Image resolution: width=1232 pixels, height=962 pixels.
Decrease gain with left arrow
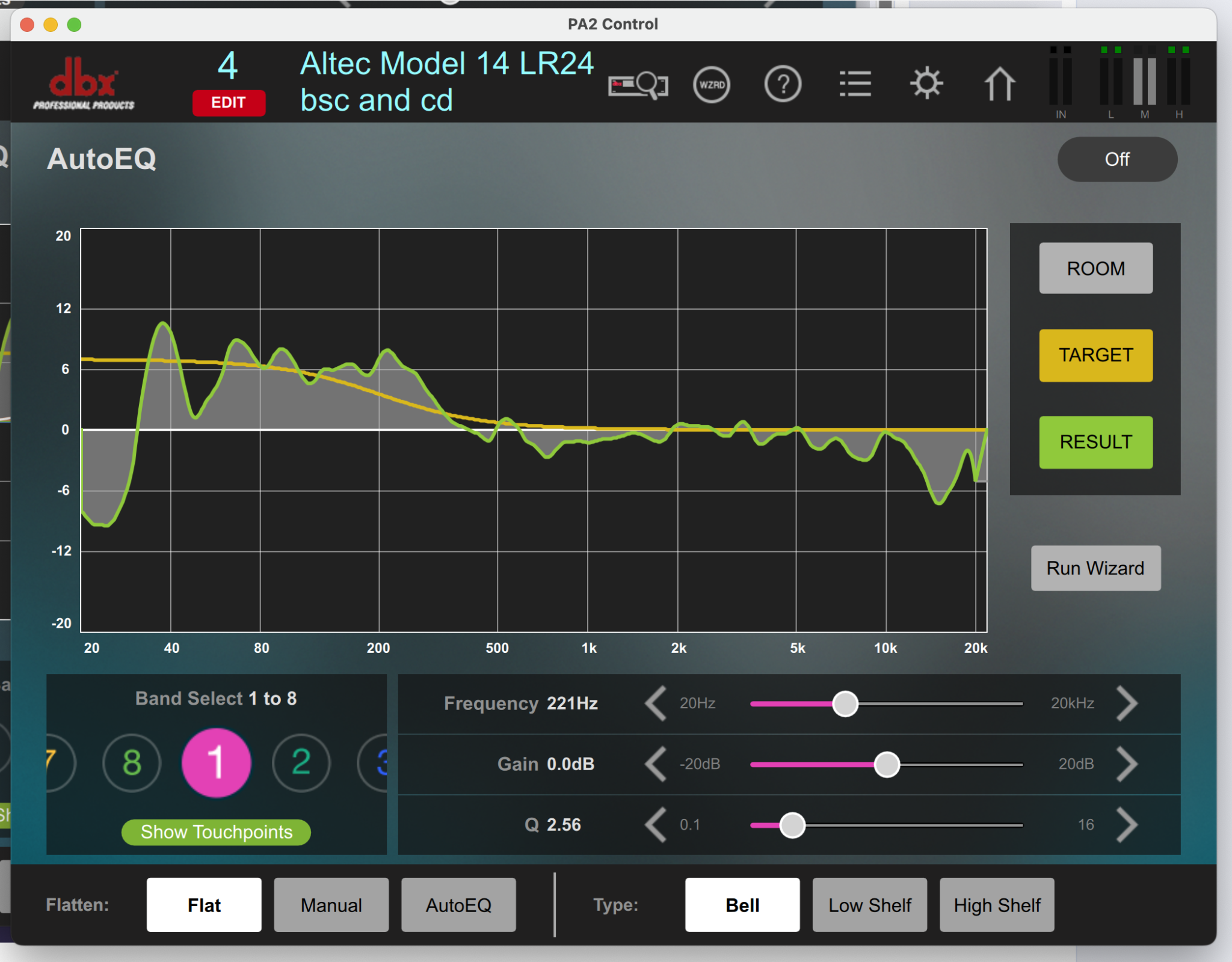tap(656, 764)
